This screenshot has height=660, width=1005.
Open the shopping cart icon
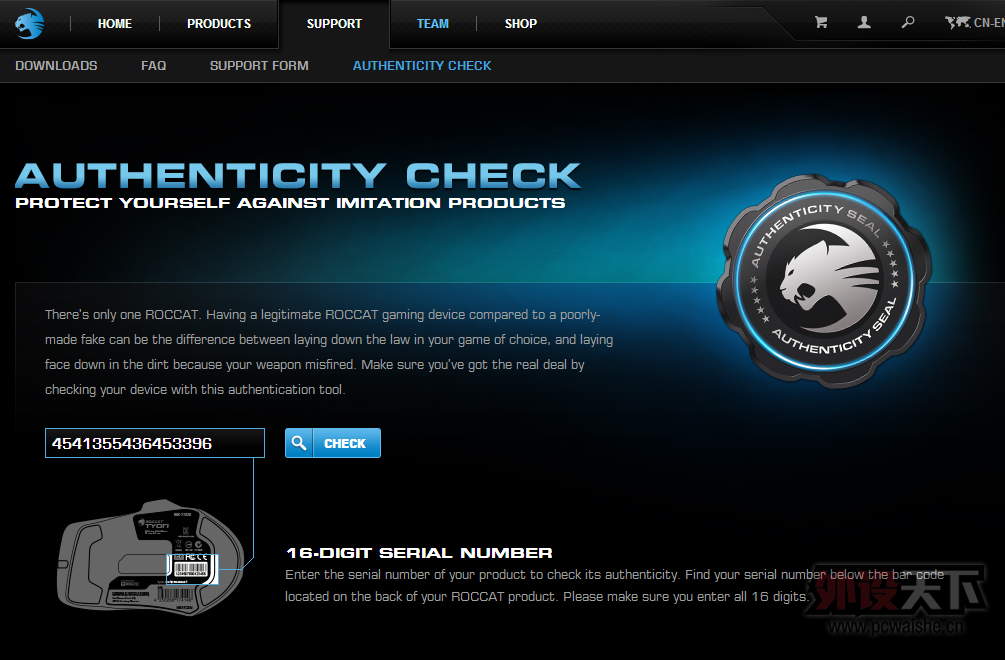pyautogui.click(x=820, y=22)
